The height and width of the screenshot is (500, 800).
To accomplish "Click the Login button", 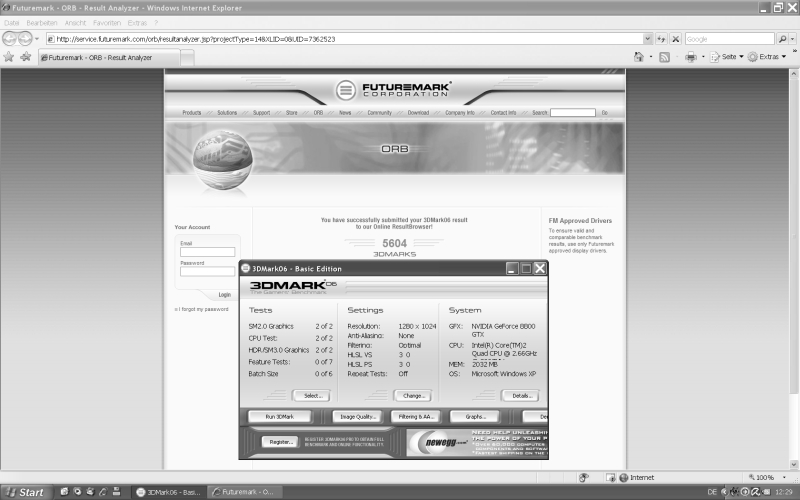I will point(224,294).
